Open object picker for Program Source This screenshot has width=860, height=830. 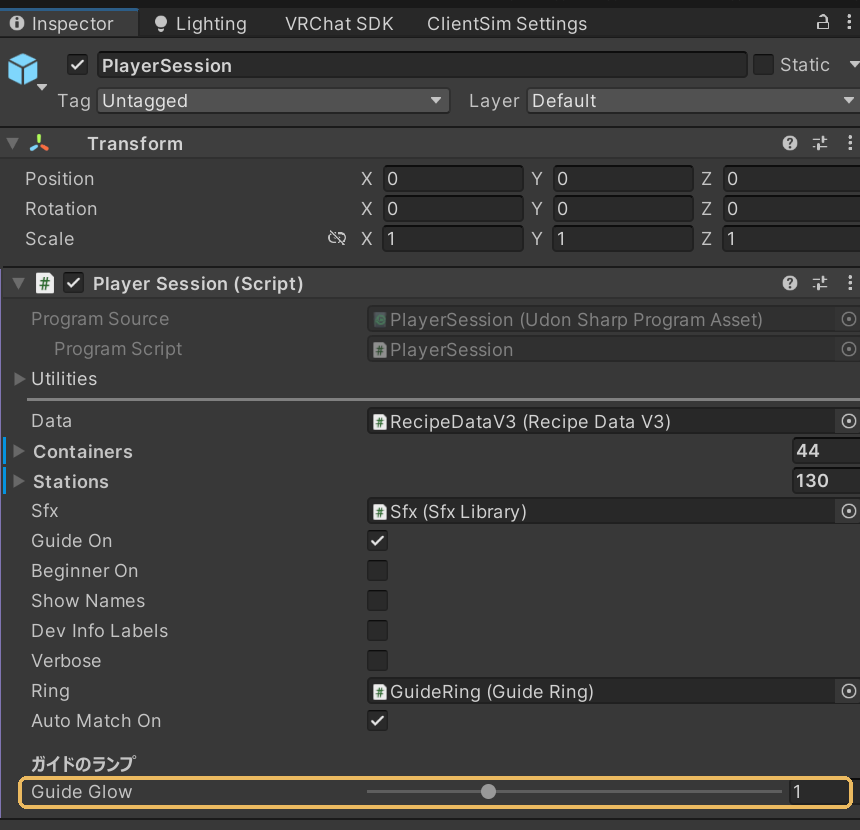coord(848,319)
